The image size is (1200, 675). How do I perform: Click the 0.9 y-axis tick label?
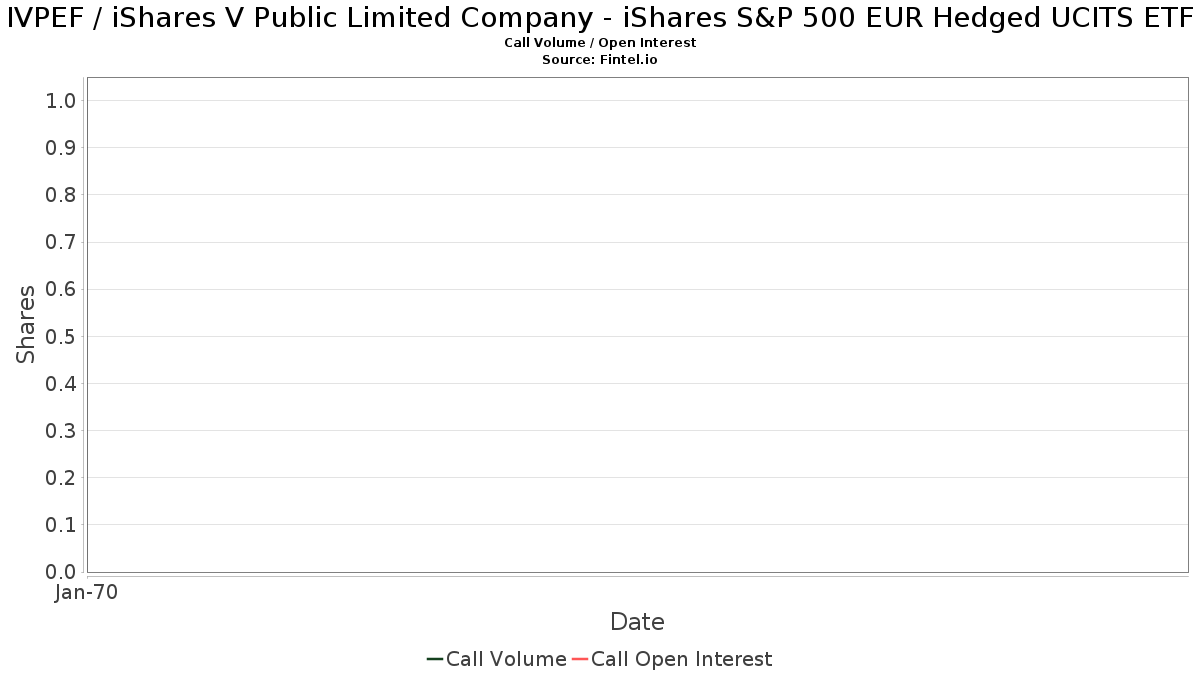61,148
